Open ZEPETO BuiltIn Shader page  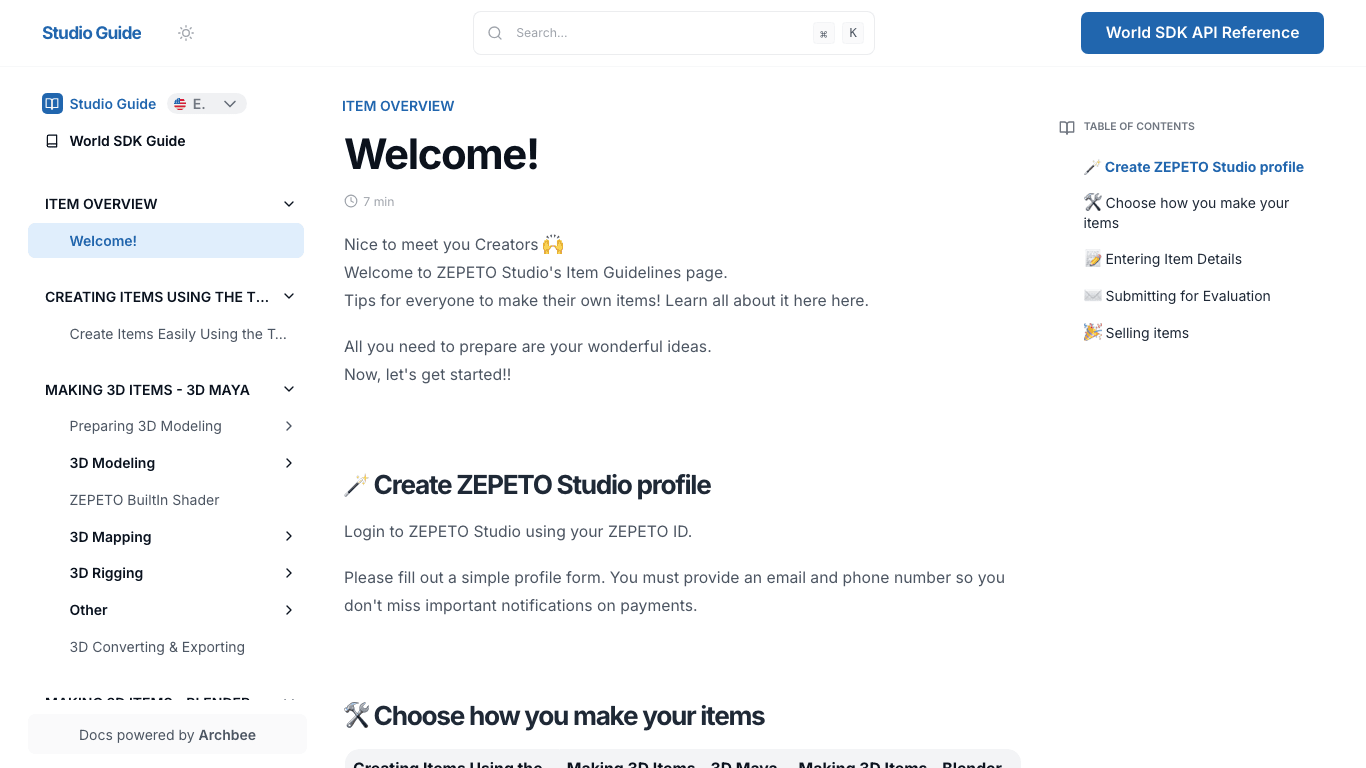(144, 499)
